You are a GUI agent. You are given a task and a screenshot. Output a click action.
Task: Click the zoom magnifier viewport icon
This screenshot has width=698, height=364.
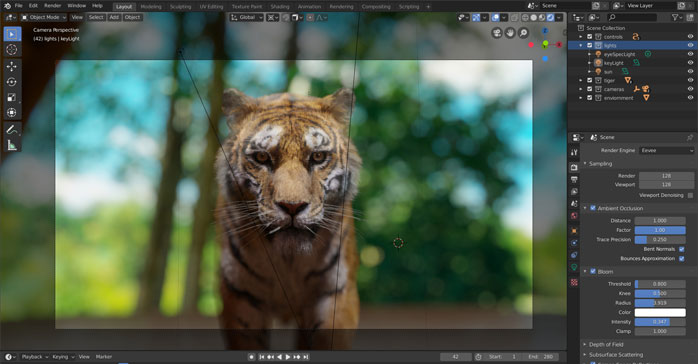(x=524, y=32)
